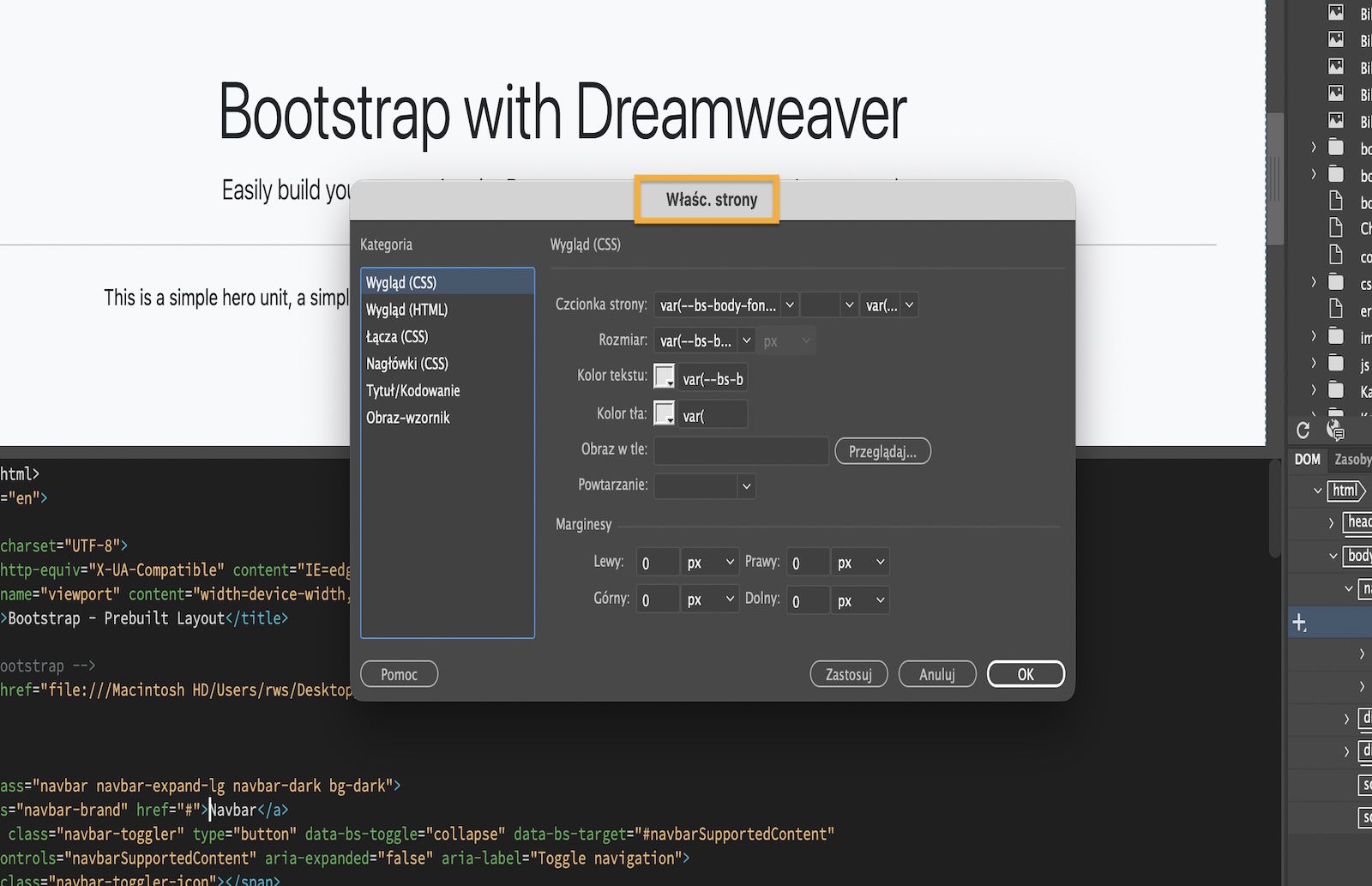1372x886 pixels.
Task: Switch to the DOM tab
Action: pyautogui.click(x=1307, y=460)
